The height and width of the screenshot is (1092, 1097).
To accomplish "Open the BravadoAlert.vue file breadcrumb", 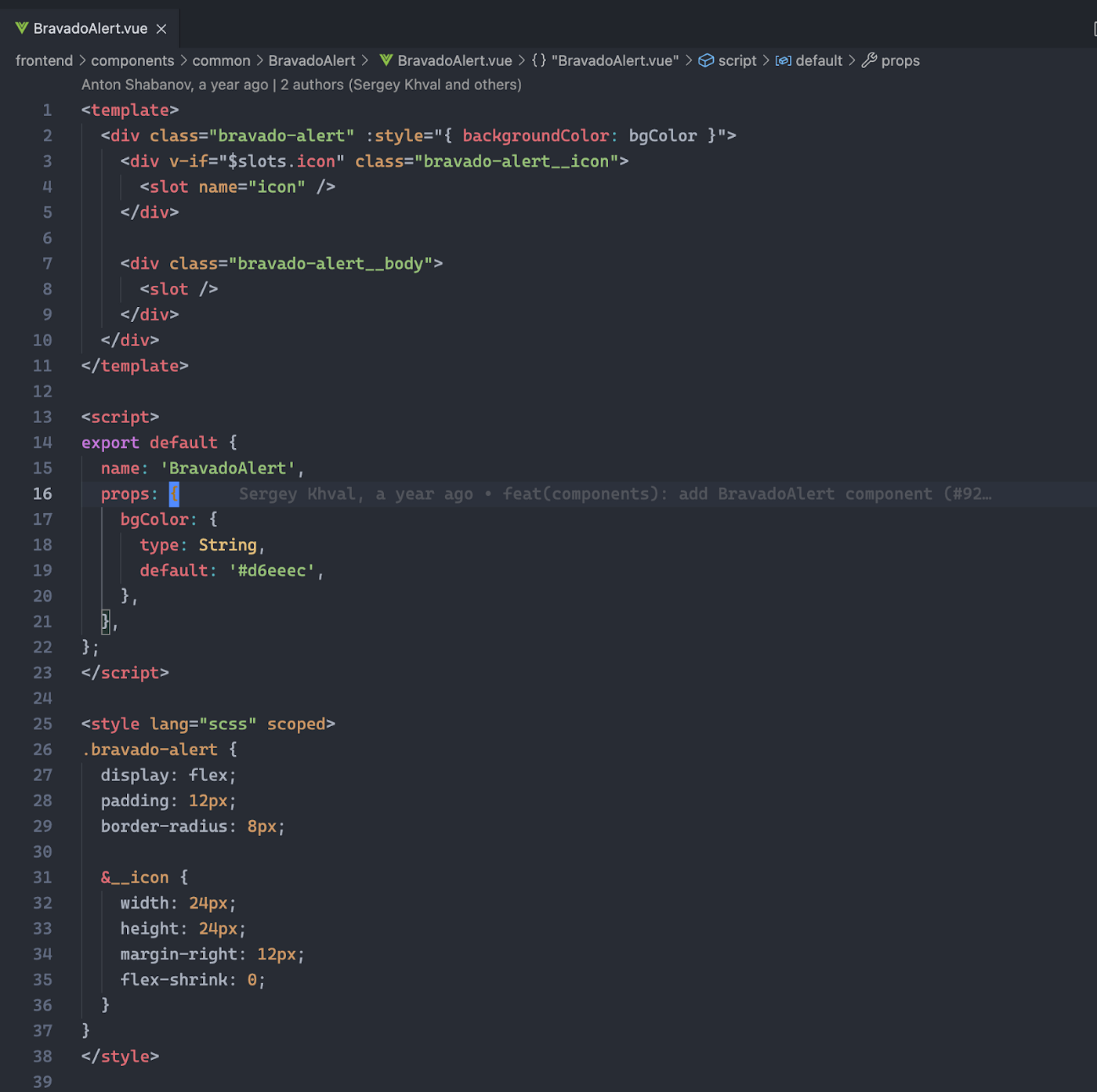I will click(454, 60).
